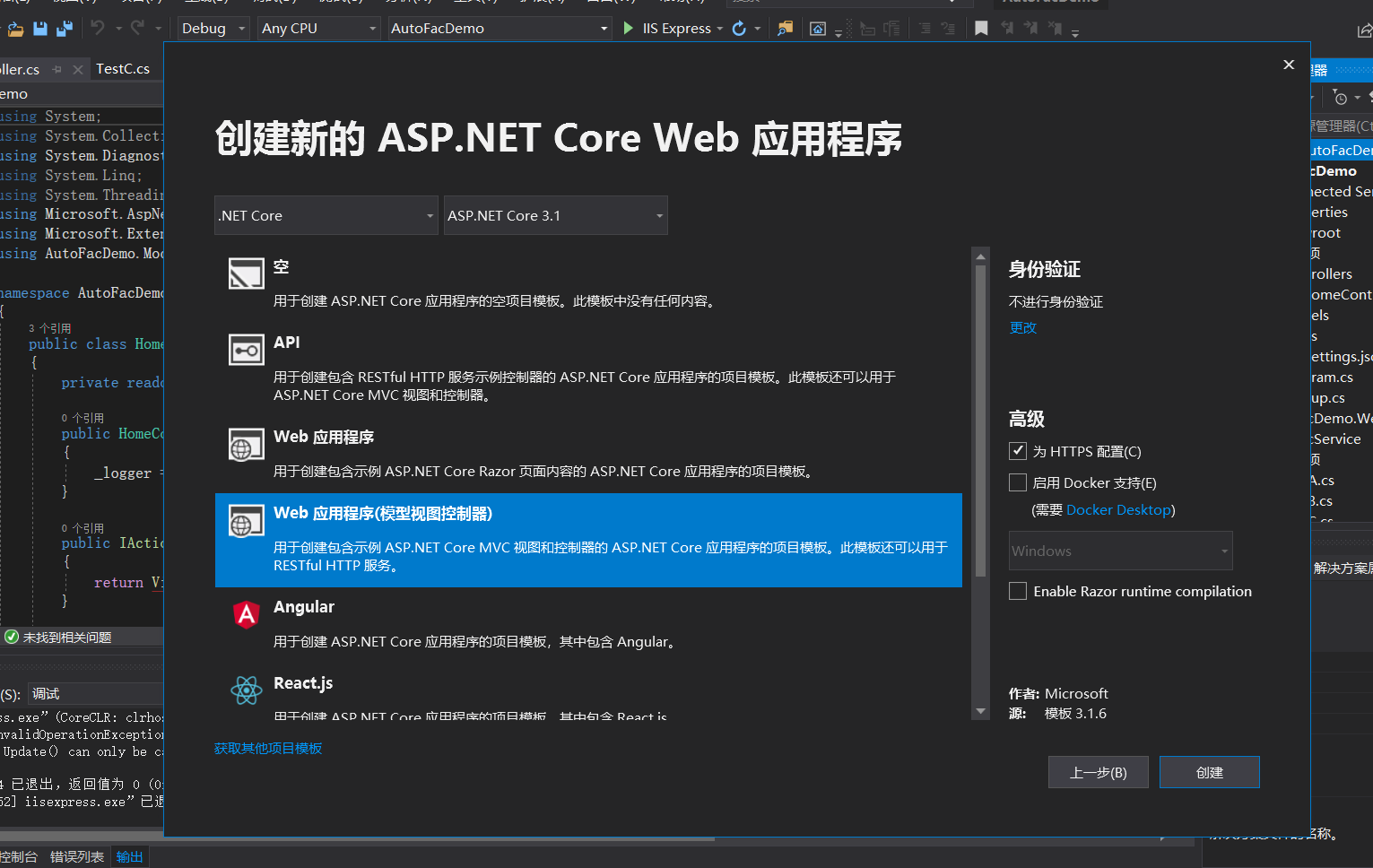Enable Docker support checkbox
Image resolution: width=1373 pixels, height=868 pixels.
click(1018, 482)
